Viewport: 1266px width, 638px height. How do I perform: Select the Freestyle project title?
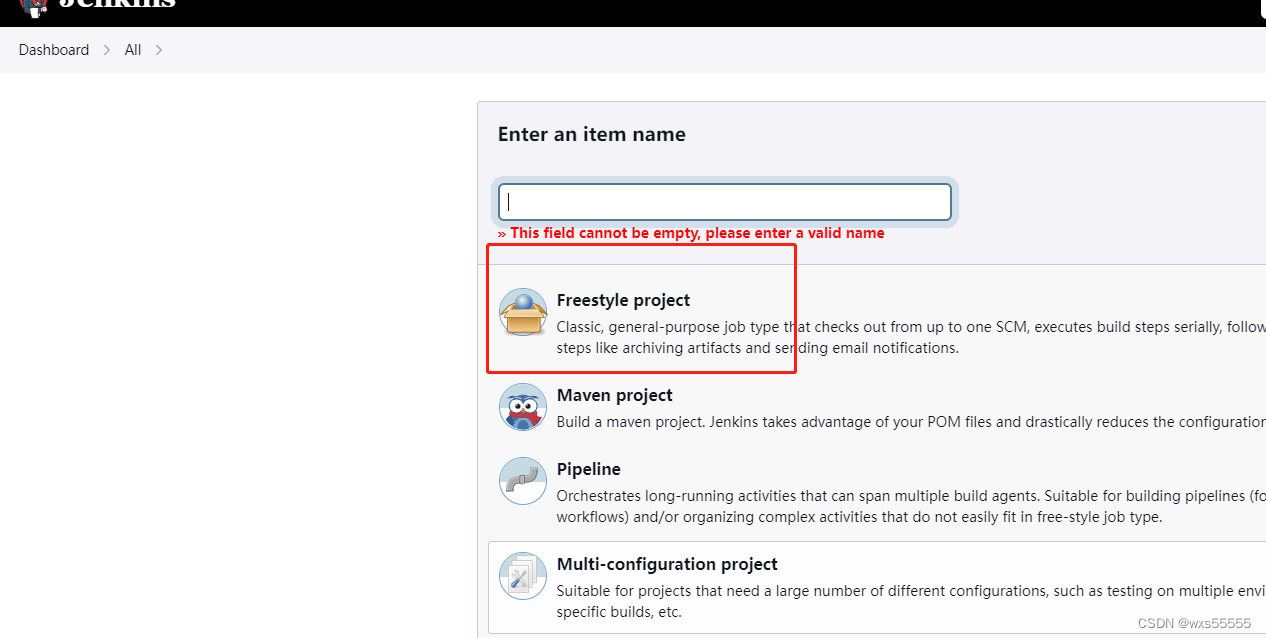pyautogui.click(x=623, y=300)
